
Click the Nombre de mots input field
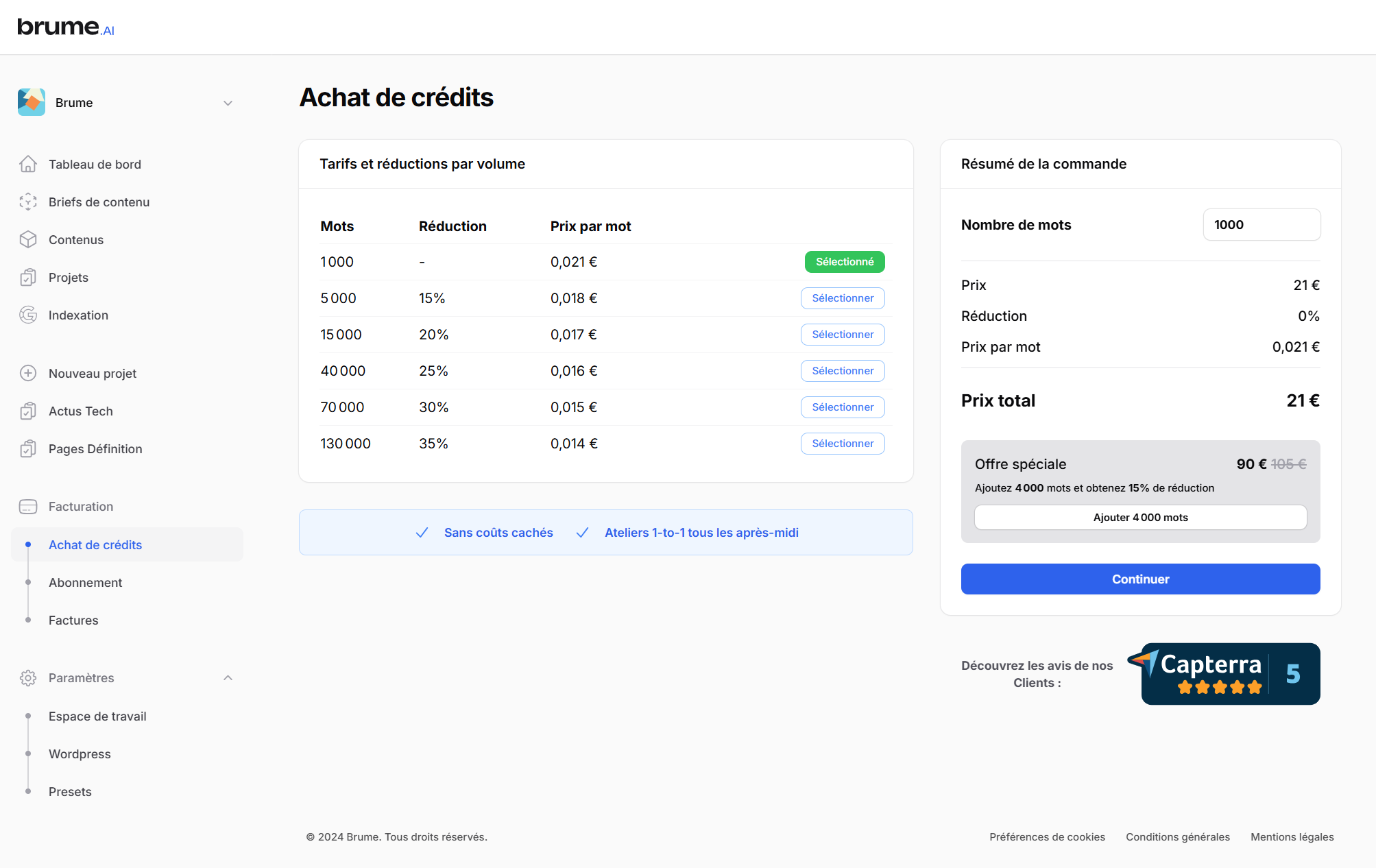[x=1262, y=225]
